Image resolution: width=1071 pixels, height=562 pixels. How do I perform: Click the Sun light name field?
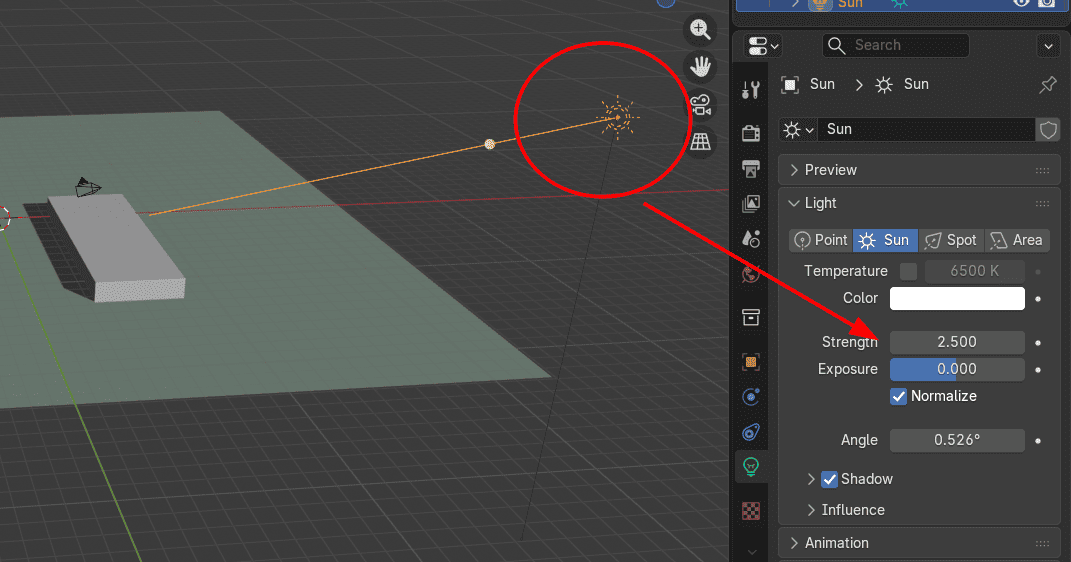927,130
